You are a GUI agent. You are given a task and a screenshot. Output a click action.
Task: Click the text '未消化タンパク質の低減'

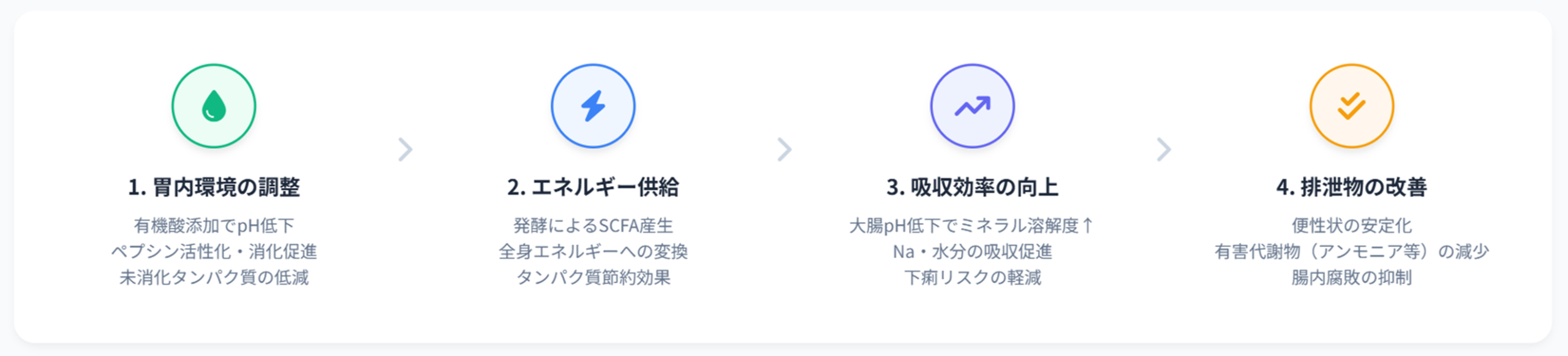click(x=214, y=278)
